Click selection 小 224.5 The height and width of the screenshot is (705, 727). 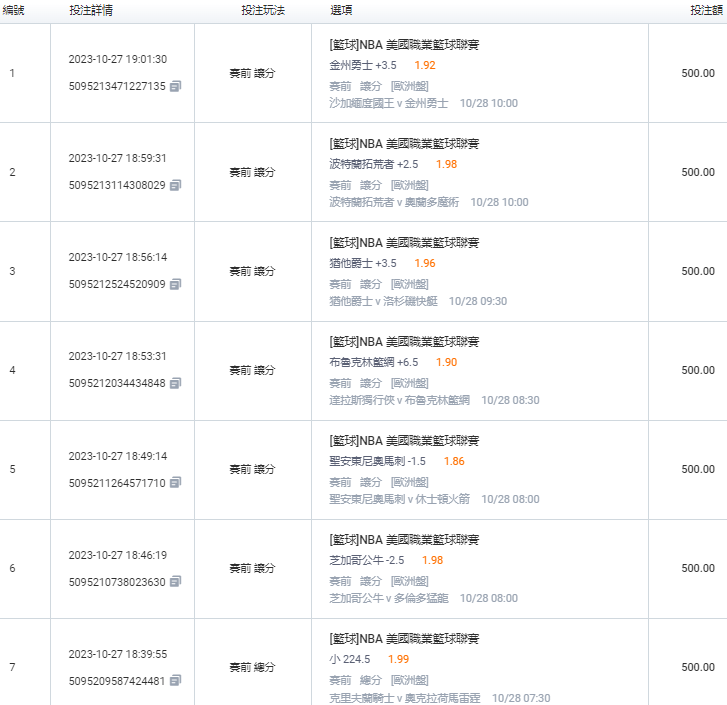point(350,659)
